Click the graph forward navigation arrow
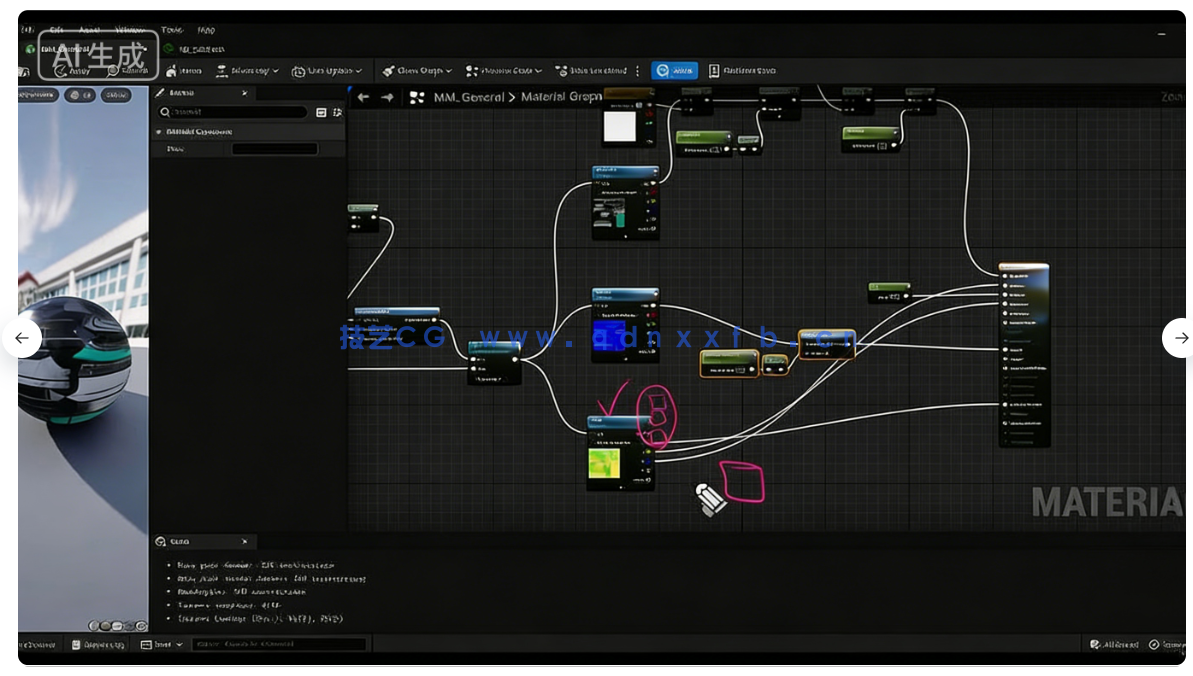 (388, 97)
